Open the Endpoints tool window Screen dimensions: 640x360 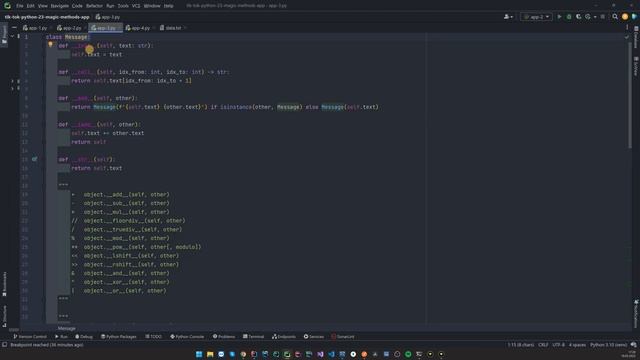click(284, 337)
